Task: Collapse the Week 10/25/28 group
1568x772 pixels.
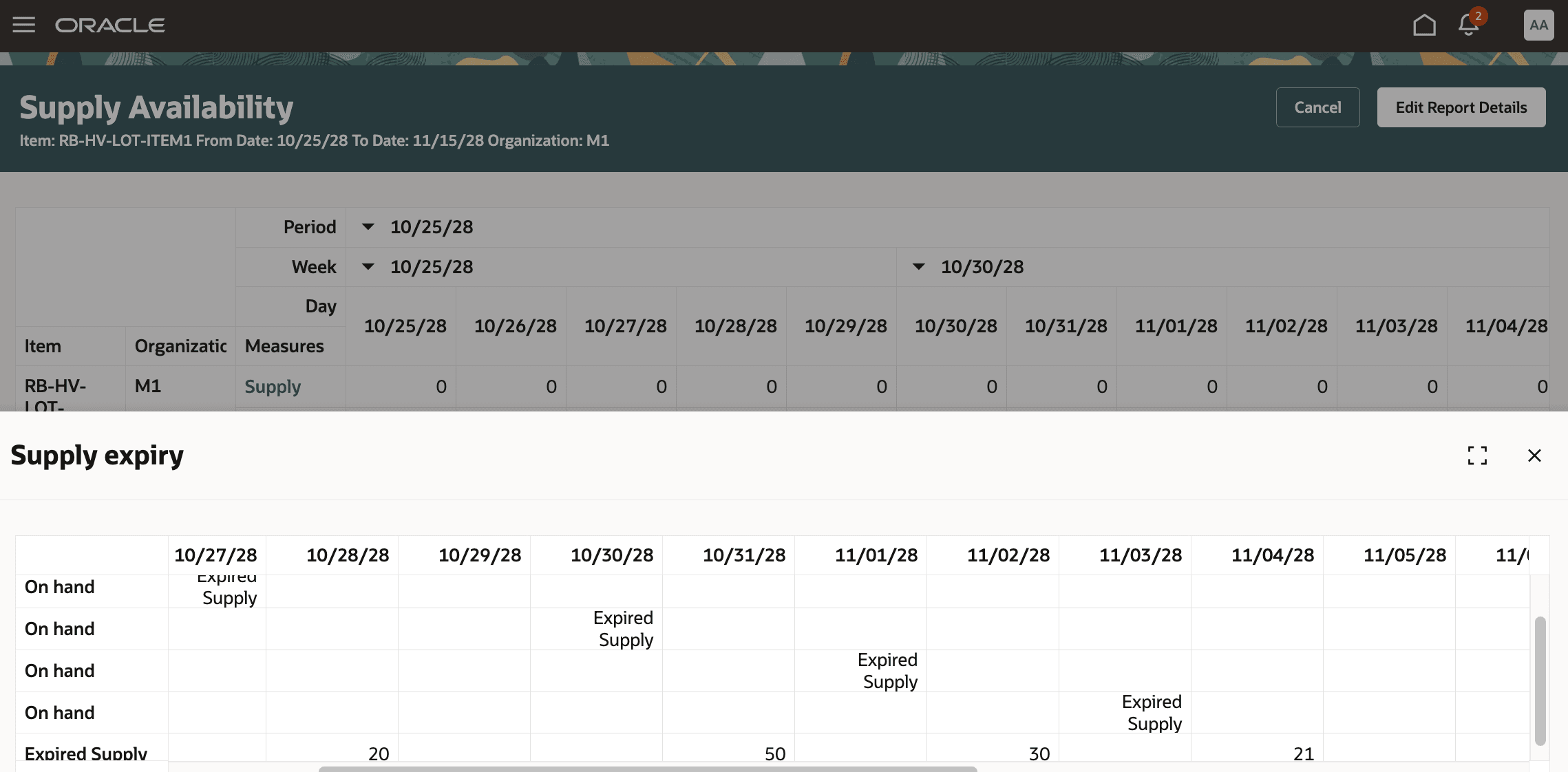Action: [x=368, y=267]
